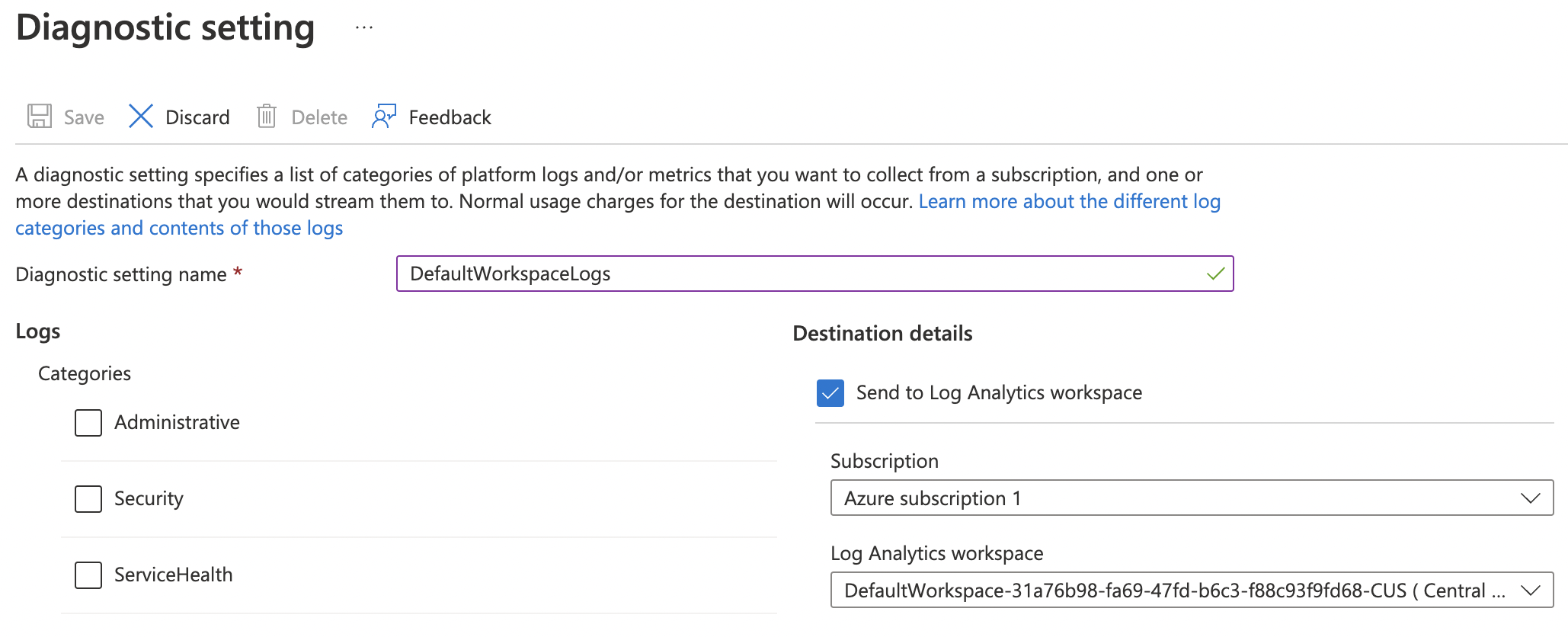The height and width of the screenshot is (637, 1568).
Task: Enable the Security log category checkbox
Action: pyautogui.click(x=88, y=498)
